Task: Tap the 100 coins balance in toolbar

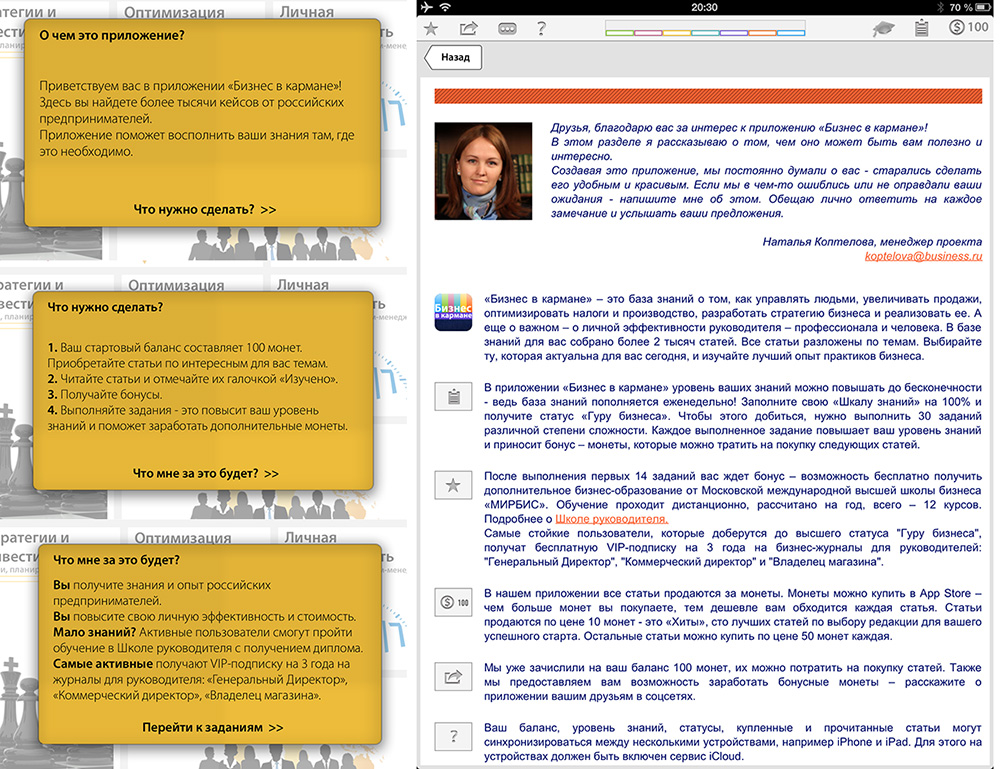Action: (969, 27)
